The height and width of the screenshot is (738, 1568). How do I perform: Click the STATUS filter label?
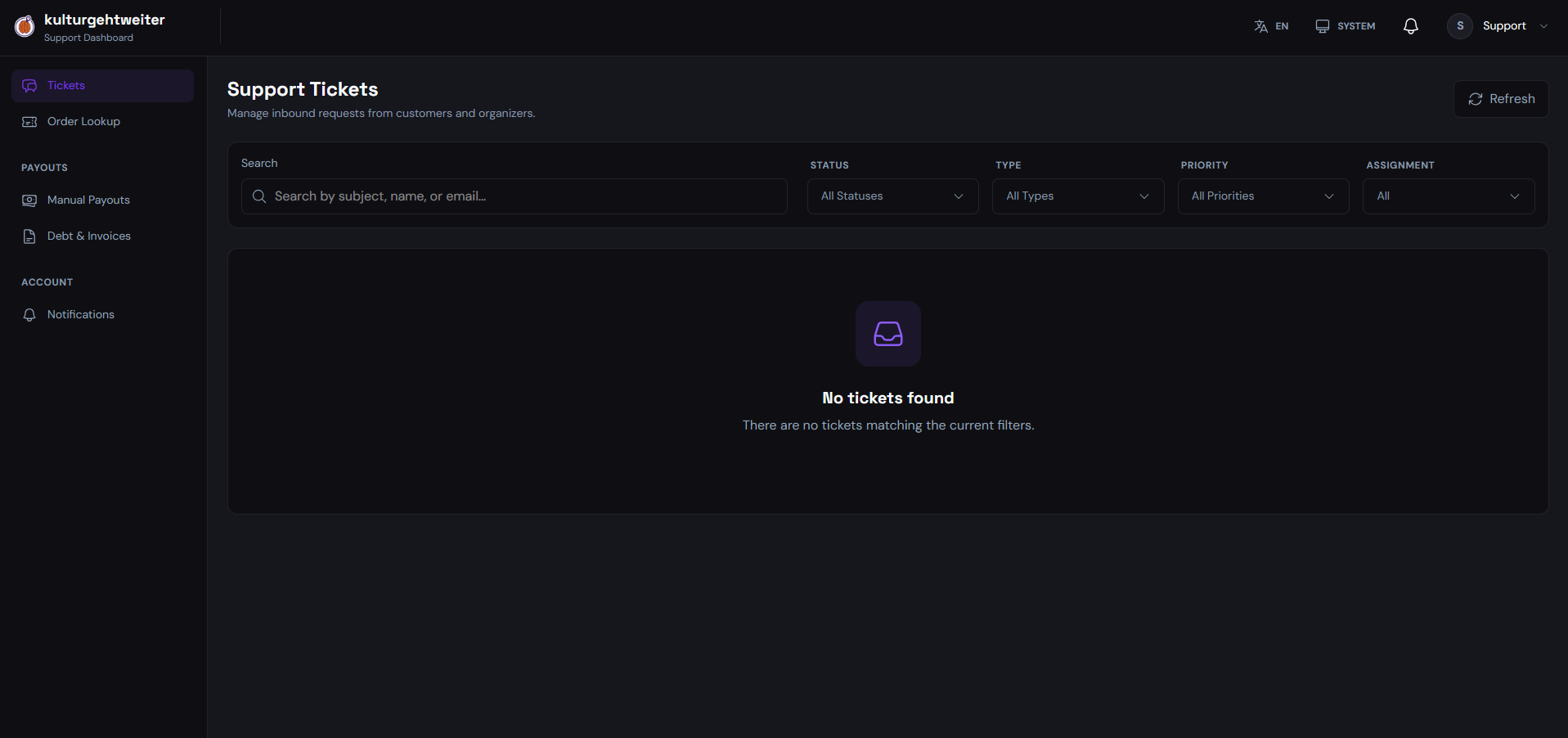coord(829,165)
